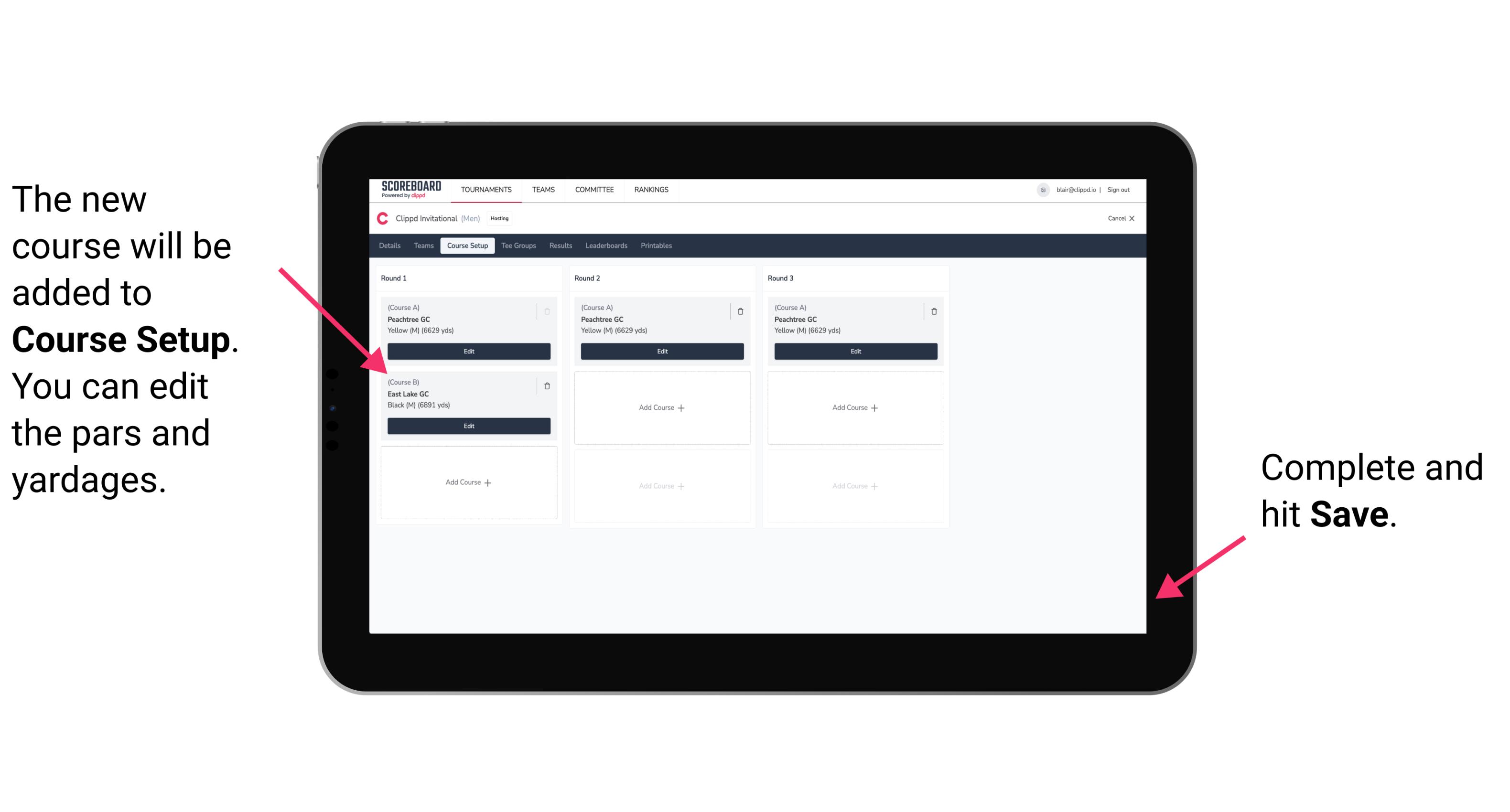The height and width of the screenshot is (812, 1510).
Task: Click Edit button for Peachtree GC Round 1
Action: [467, 350]
